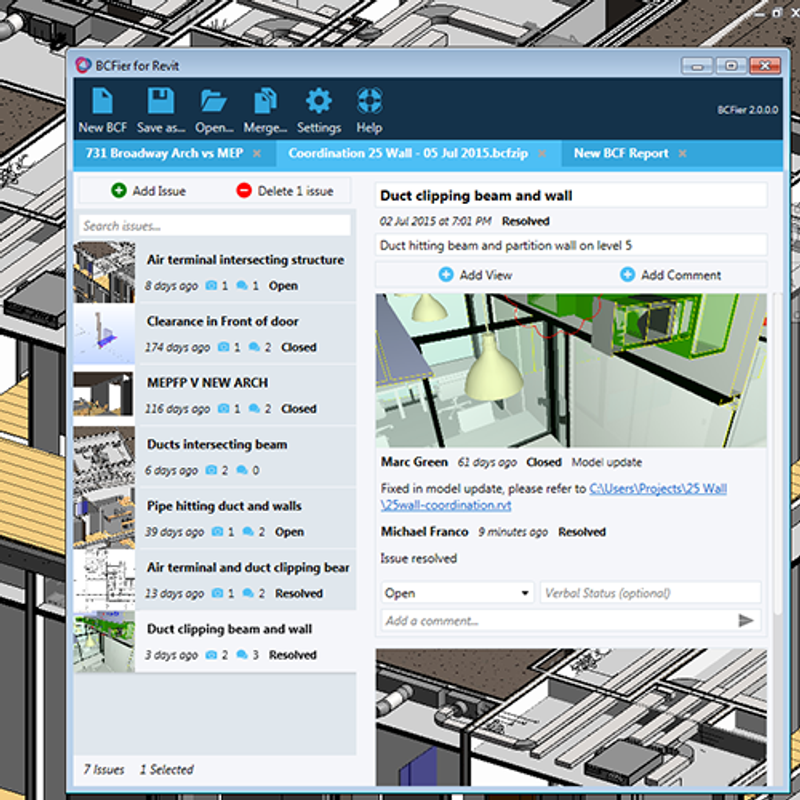Send the comment with the arrow icon
The image size is (800, 800).
coord(746,620)
